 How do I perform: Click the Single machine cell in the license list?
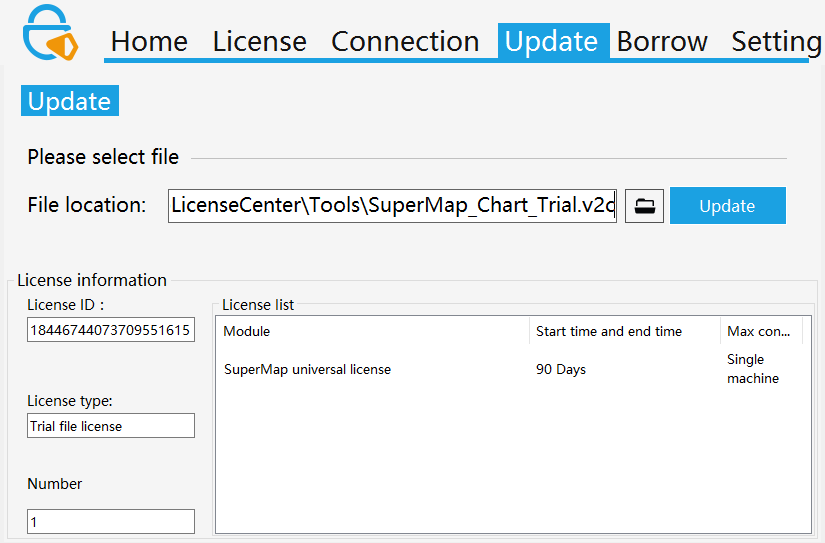(753, 369)
